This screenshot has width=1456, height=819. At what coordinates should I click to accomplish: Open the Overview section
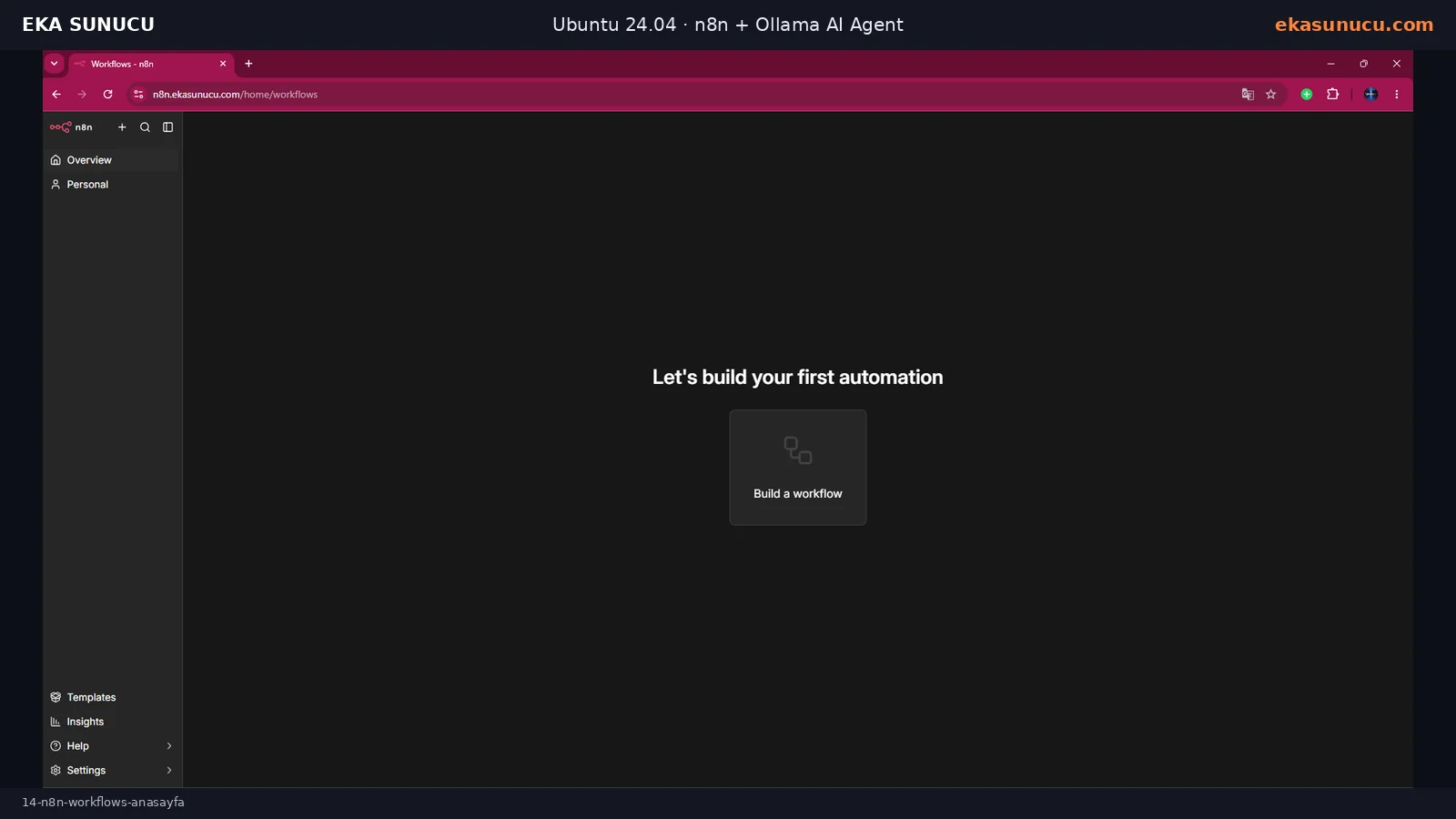click(x=112, y=160)
